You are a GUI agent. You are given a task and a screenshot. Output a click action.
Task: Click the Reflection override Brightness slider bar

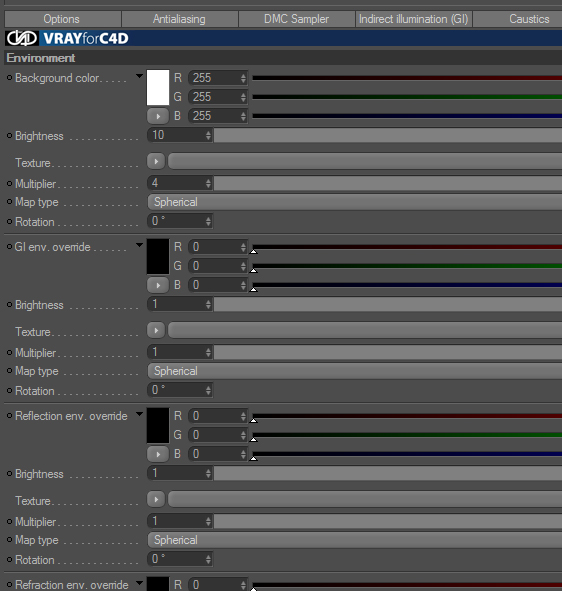[388, 473]
